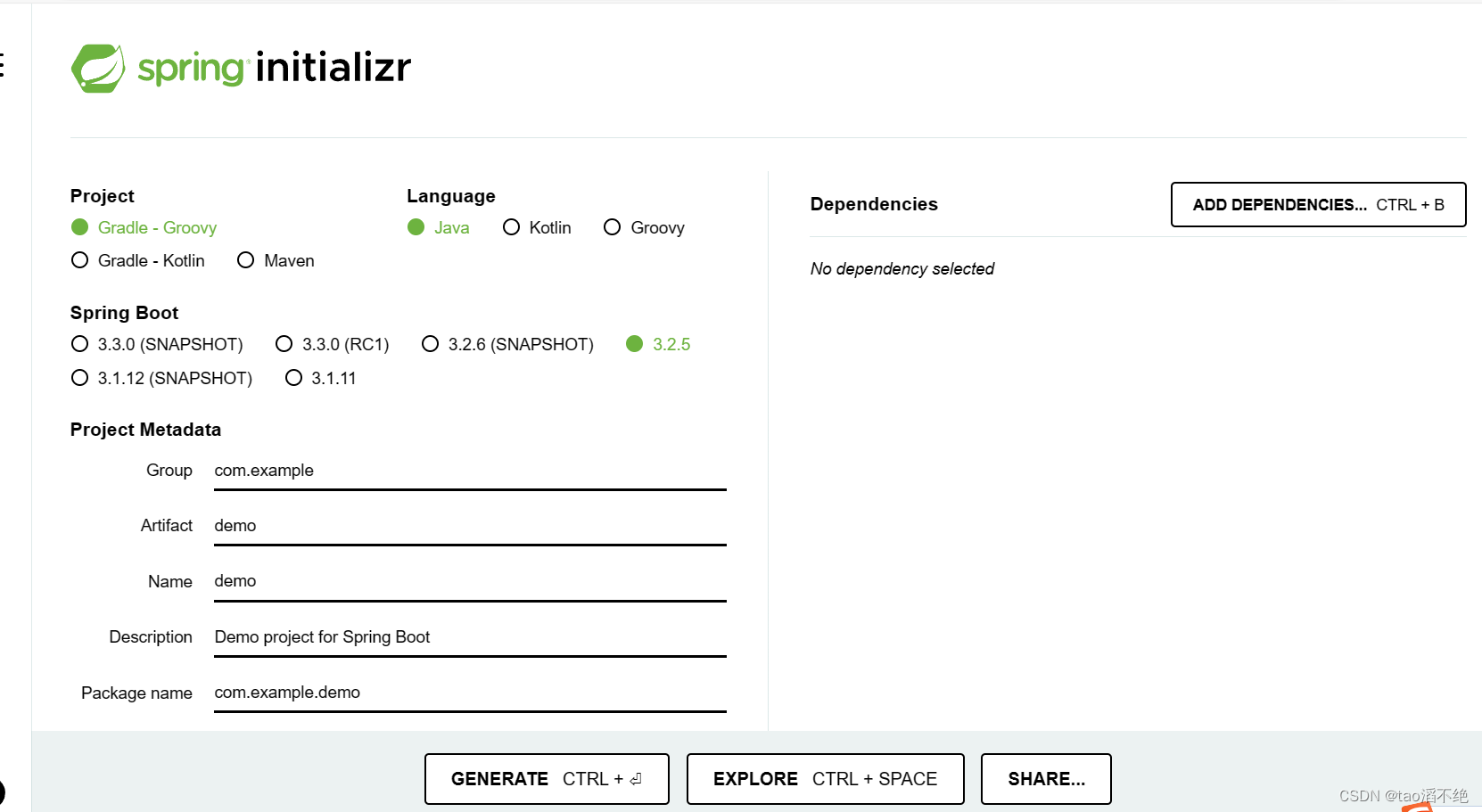Open the Share configuration dialog

point(1046,779)
